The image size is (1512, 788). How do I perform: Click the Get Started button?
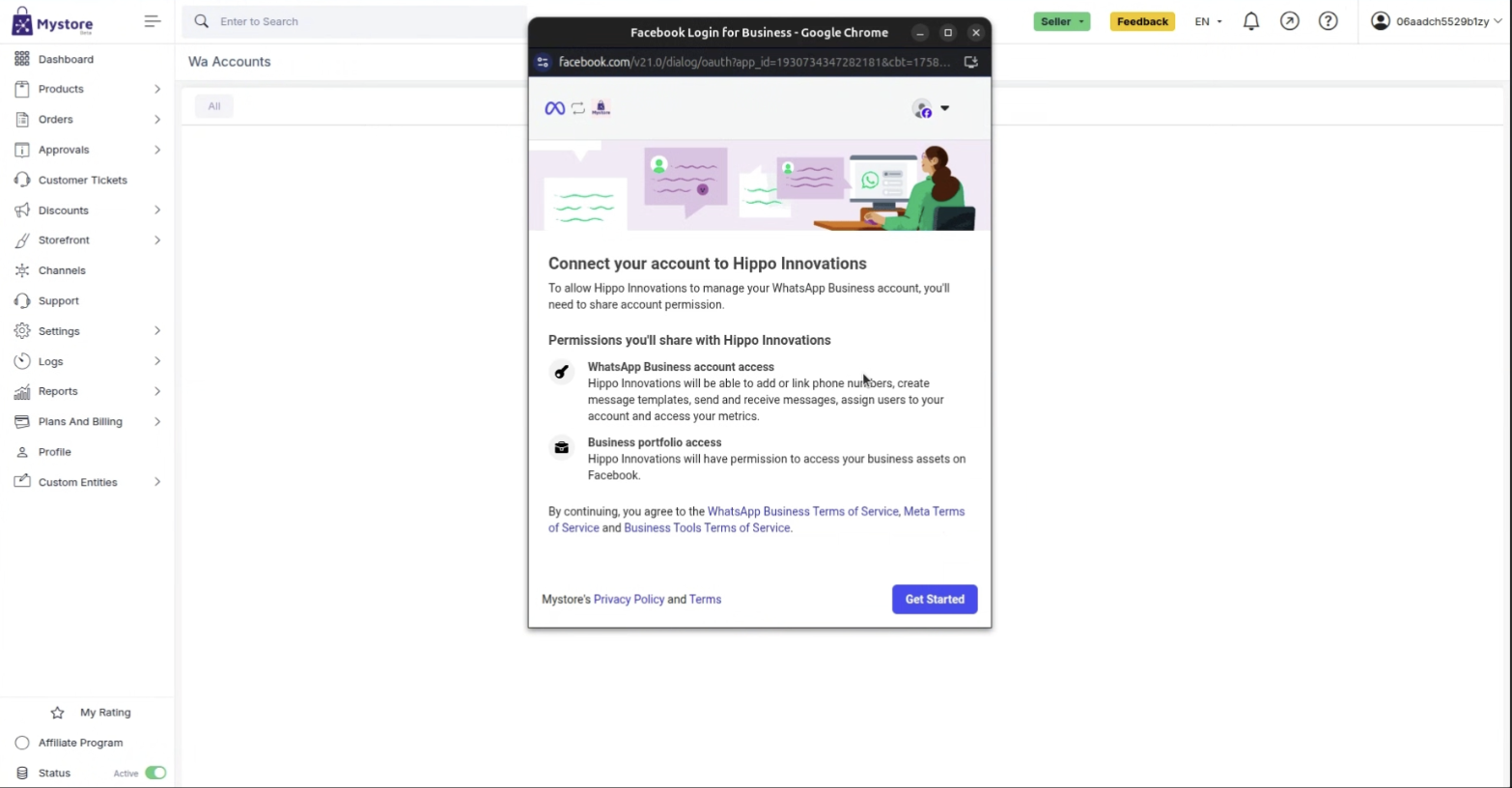[x=934, y=599]
